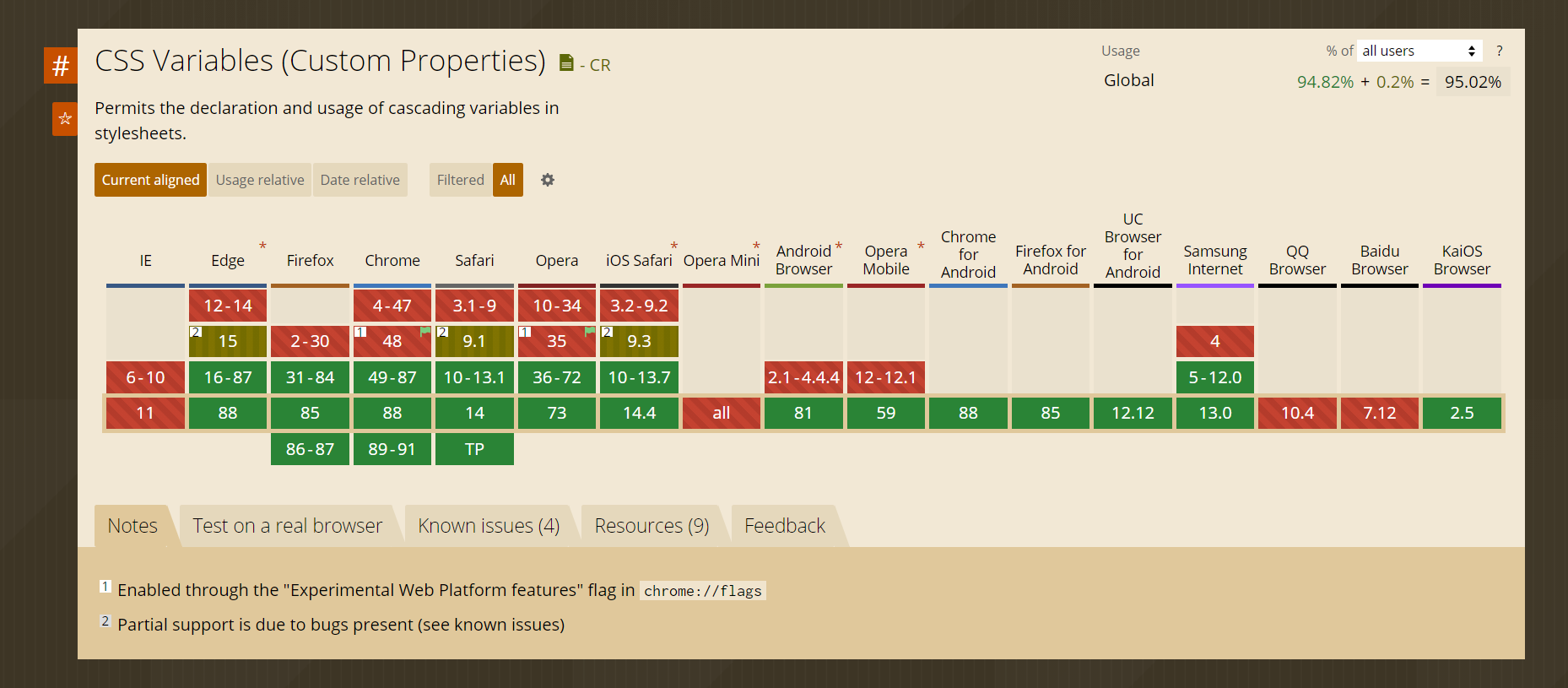Image resolution: width=1568 pixels, height=688 pixels.
Task: Click the Safari TP version cell
Action: click(x=474, y=449)
